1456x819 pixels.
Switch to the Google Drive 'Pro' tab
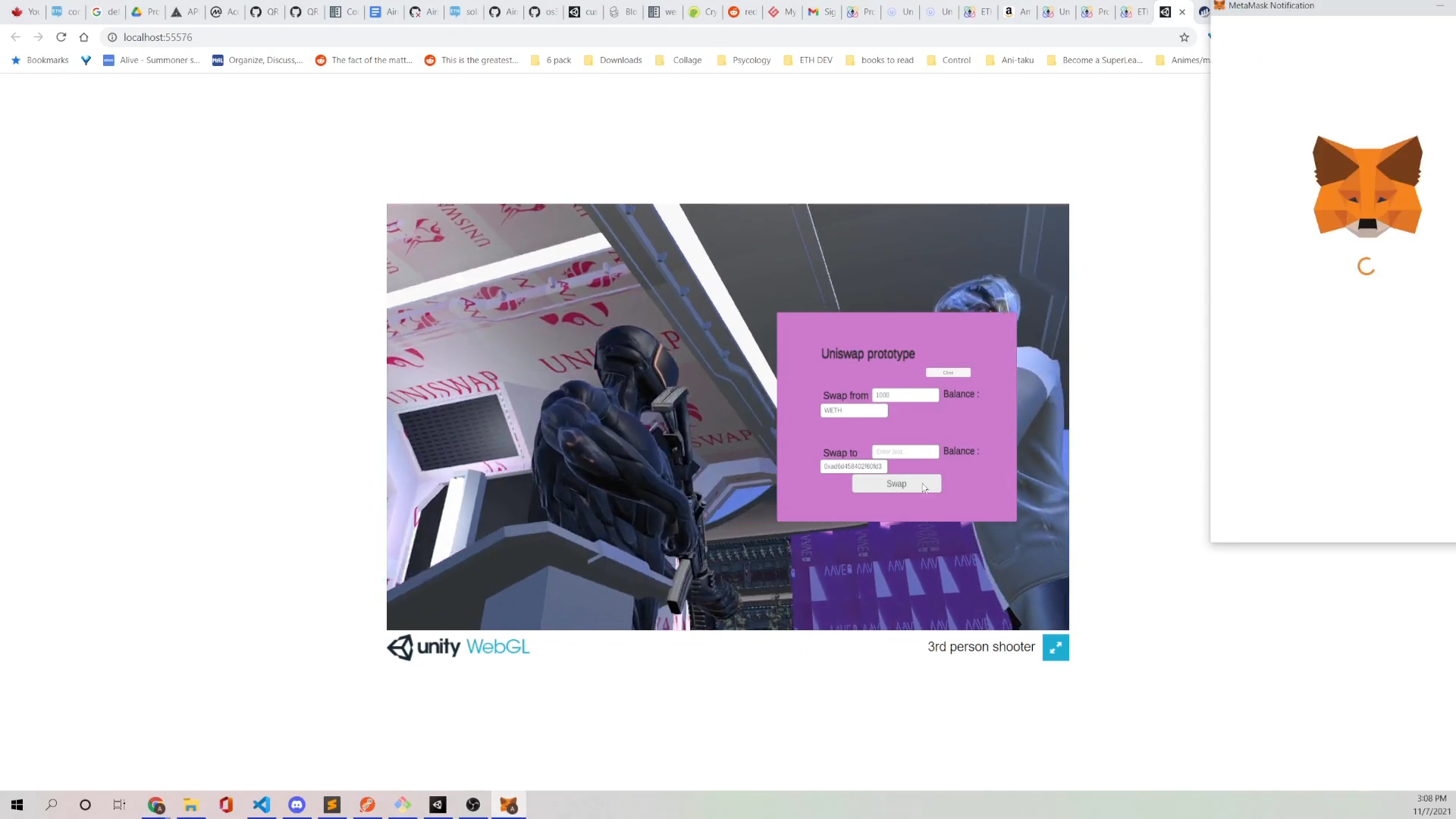145,12
